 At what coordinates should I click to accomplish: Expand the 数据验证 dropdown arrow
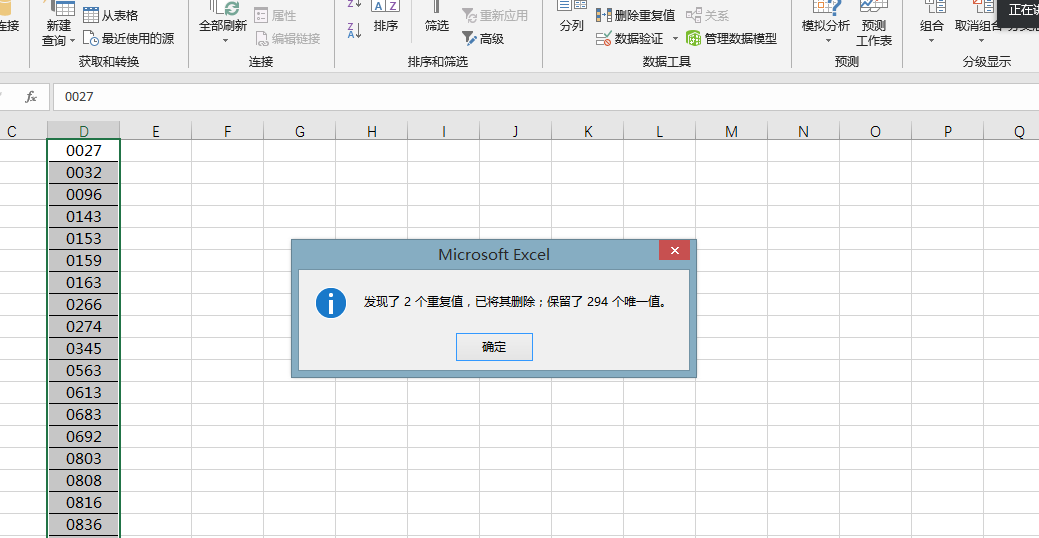click(x=675, y=39)
